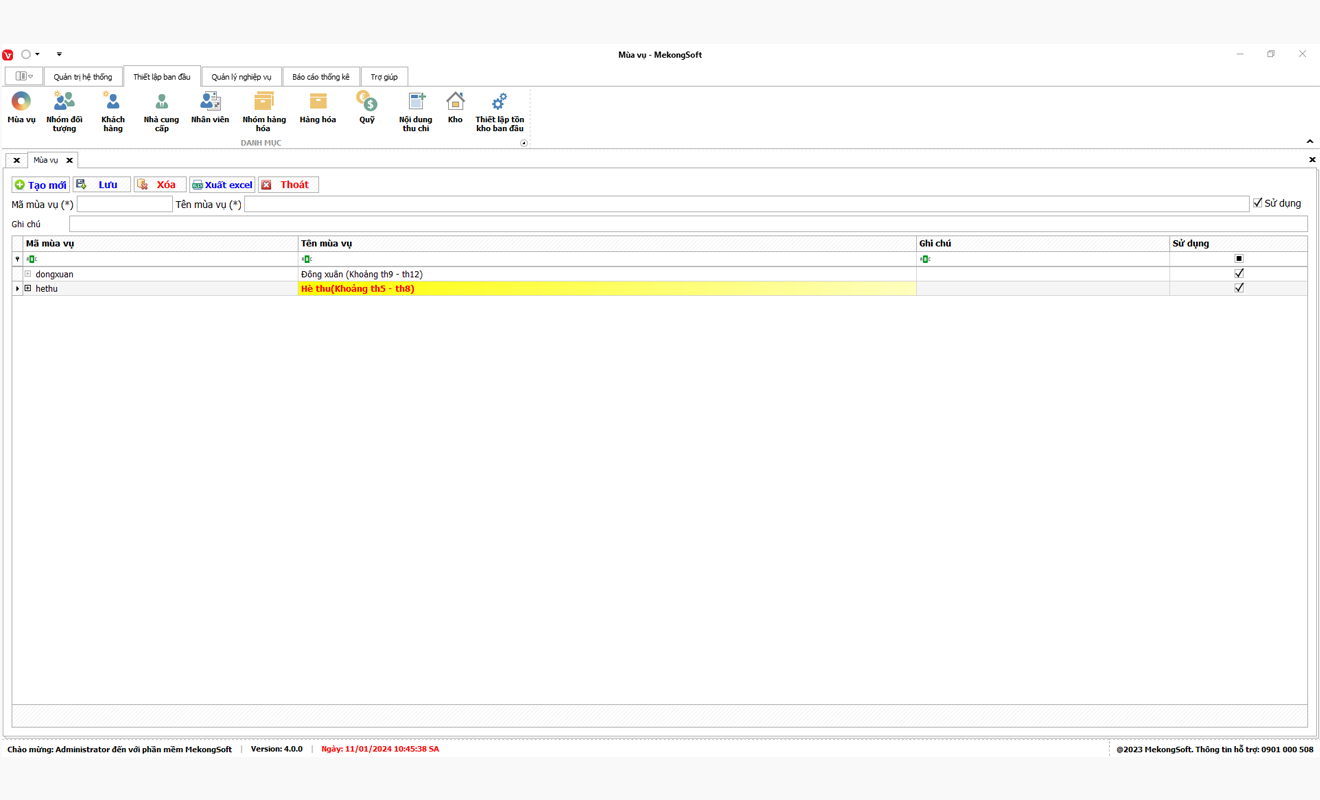Open the Mùa vụ ribbon icon
The image size is (1320, 800).
[21, 108]
